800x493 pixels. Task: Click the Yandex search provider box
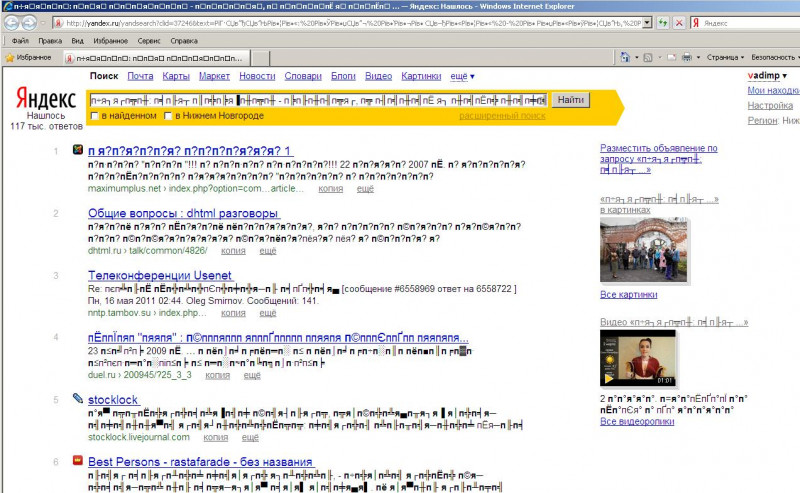pos(746,23)
